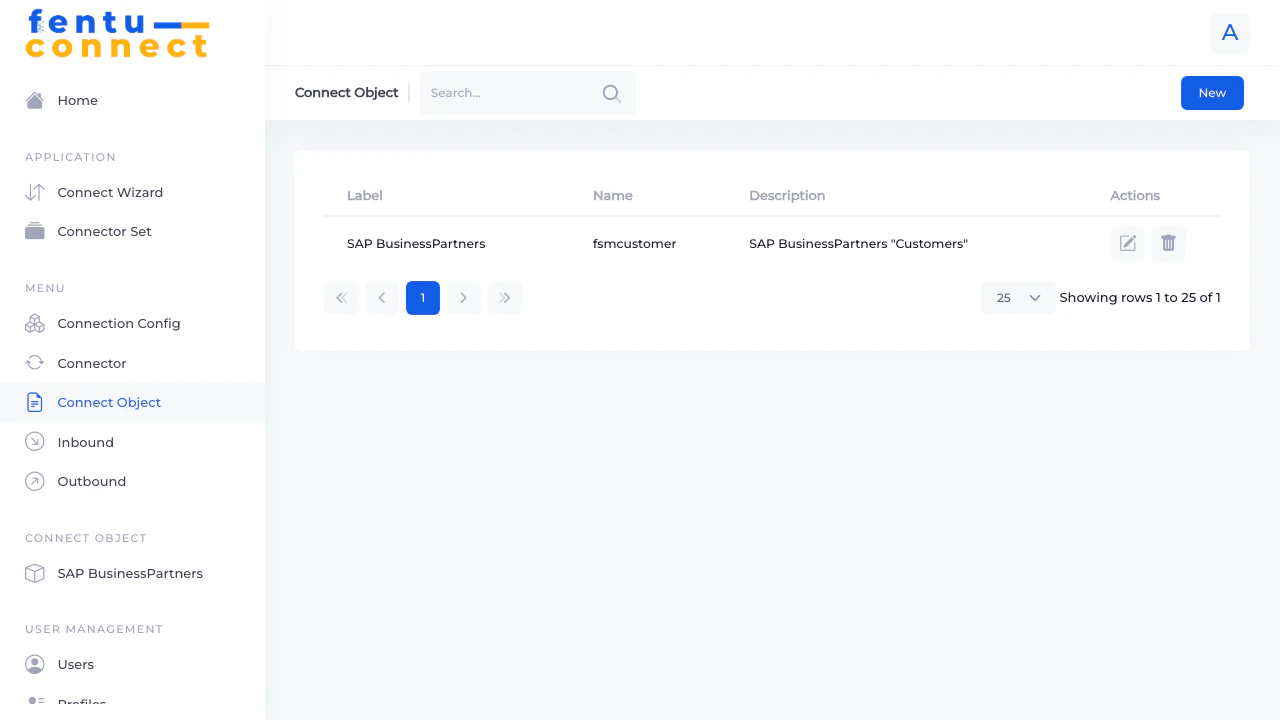This screenshot has width=1280, height=720.
Task: Click the search magnifier icon
Action: click(x=611, y=93)
